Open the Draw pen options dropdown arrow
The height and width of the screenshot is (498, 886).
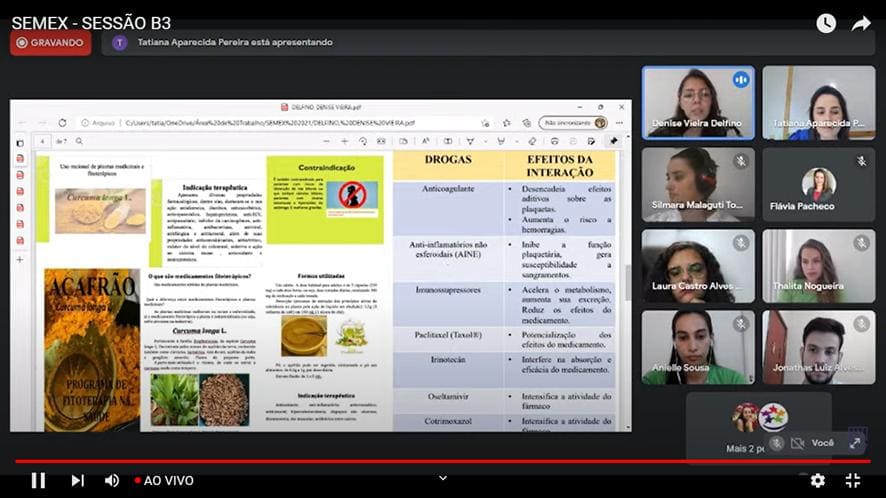pos(485,141)
